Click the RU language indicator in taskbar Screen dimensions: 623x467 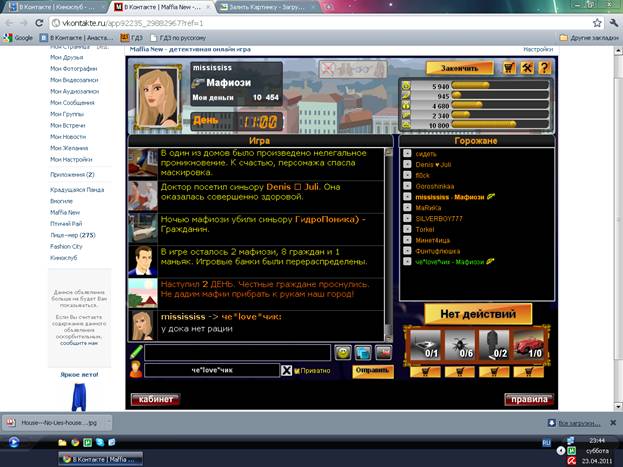(x=546, y=442)
